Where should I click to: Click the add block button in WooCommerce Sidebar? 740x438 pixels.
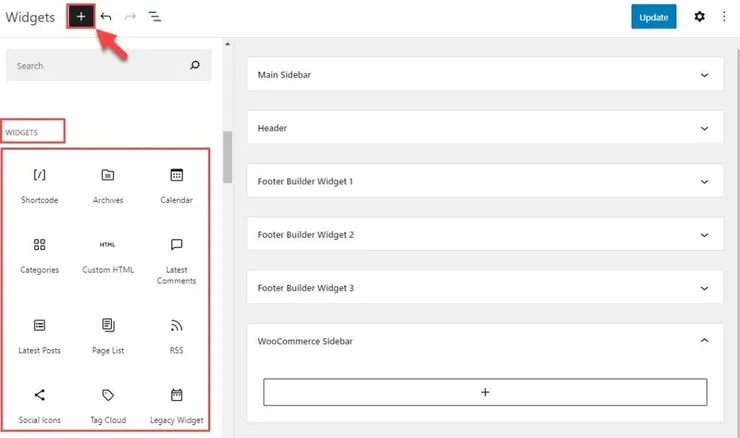pos(485,392)
